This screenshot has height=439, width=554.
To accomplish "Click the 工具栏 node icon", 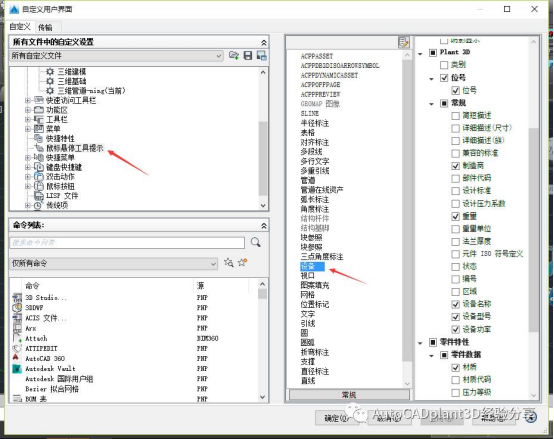I will 39,119.
